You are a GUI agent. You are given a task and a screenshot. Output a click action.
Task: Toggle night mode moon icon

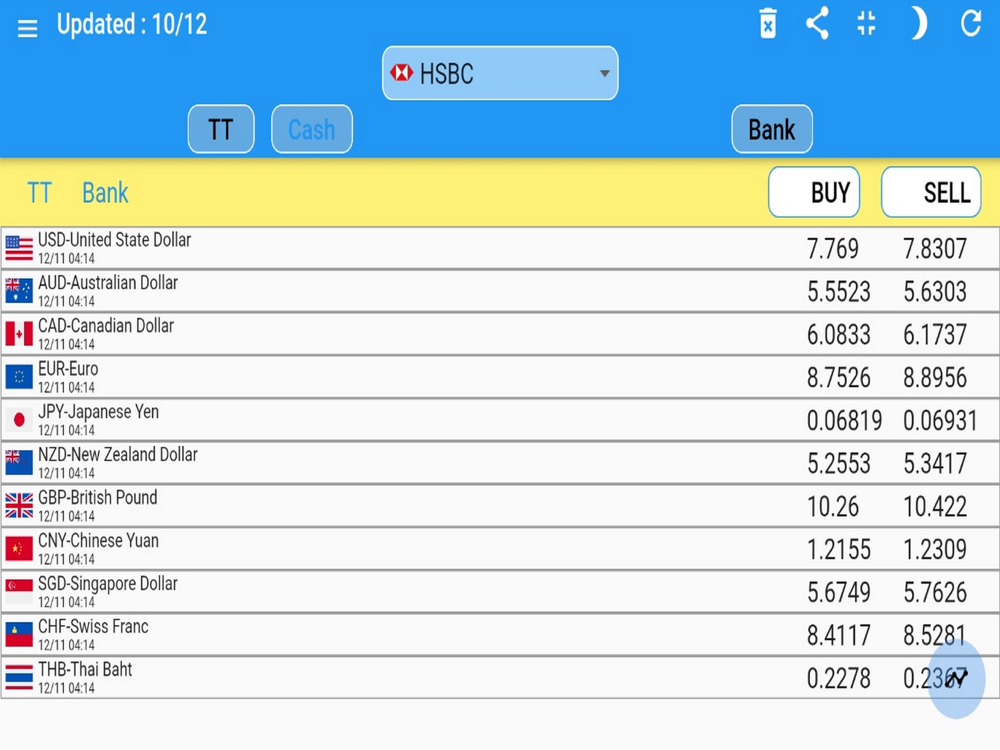[x=918, y=24]
